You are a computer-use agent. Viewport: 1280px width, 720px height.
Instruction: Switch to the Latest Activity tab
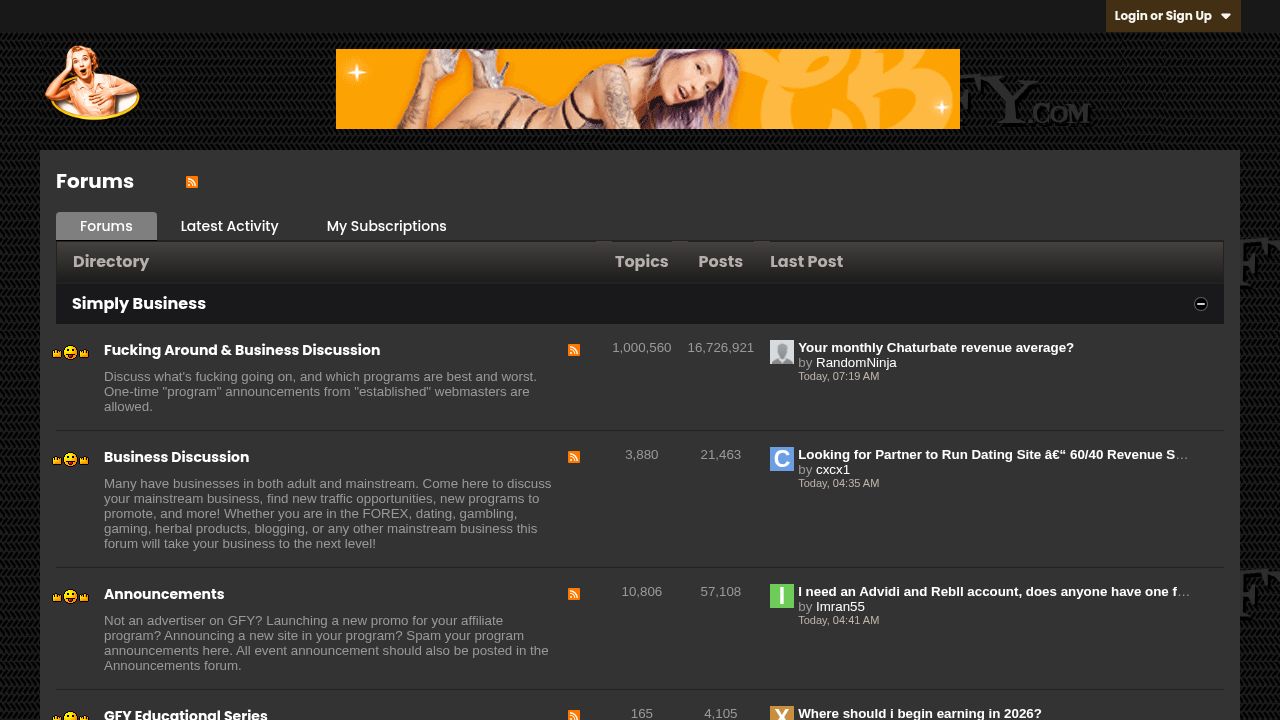tap(229, 226)
